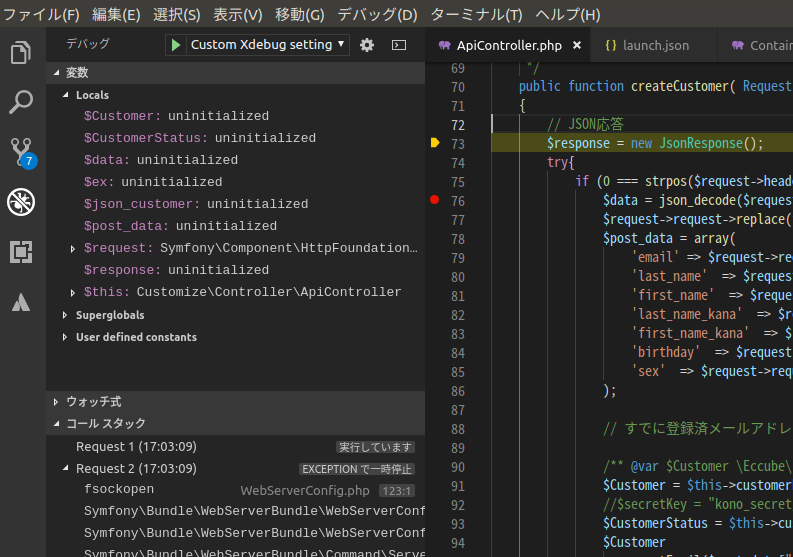Select the $ex variable row
This screenshot has height=557, width=793.
tap(236, 182)
